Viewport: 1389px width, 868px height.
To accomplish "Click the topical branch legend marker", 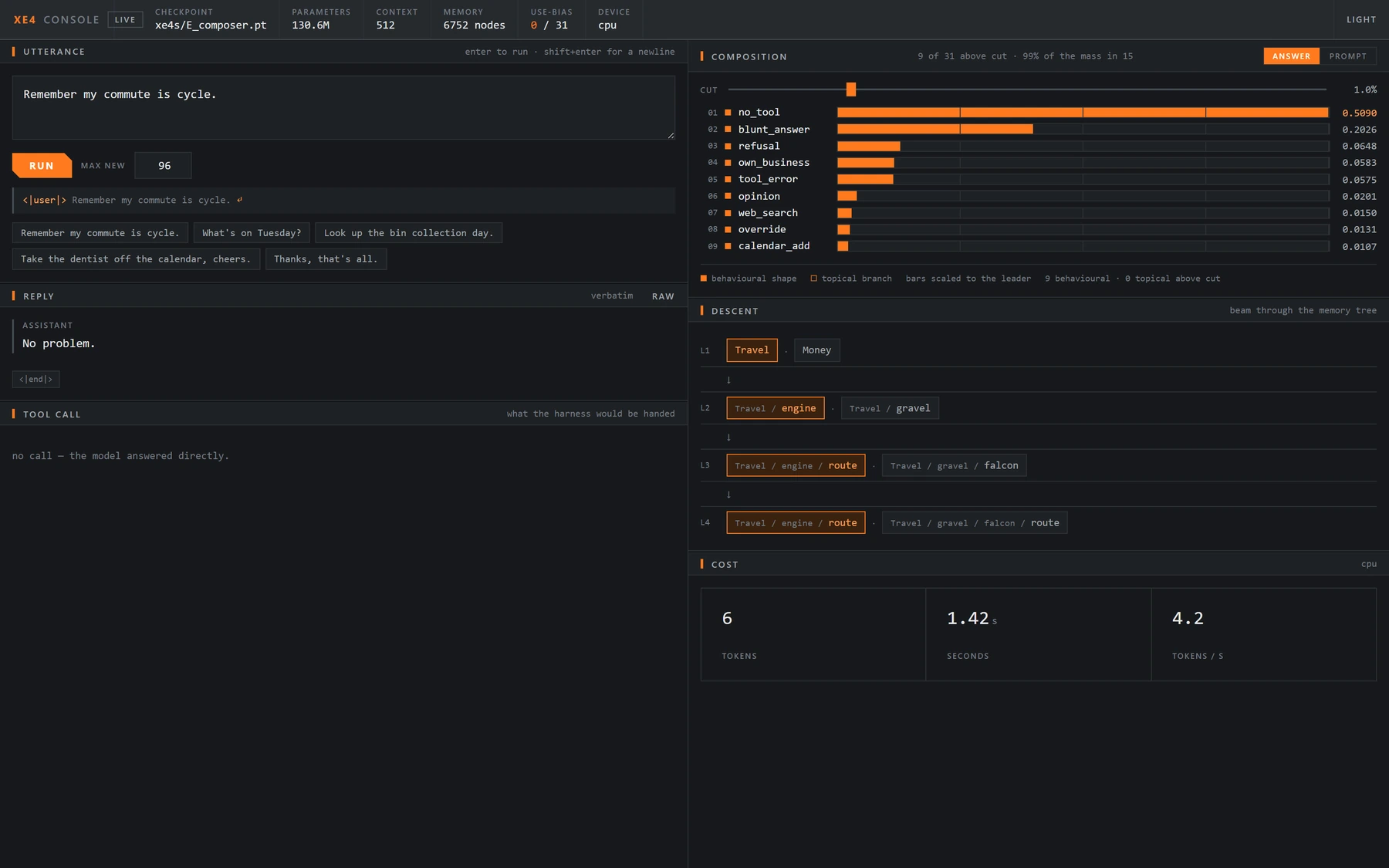I will 813,279.
